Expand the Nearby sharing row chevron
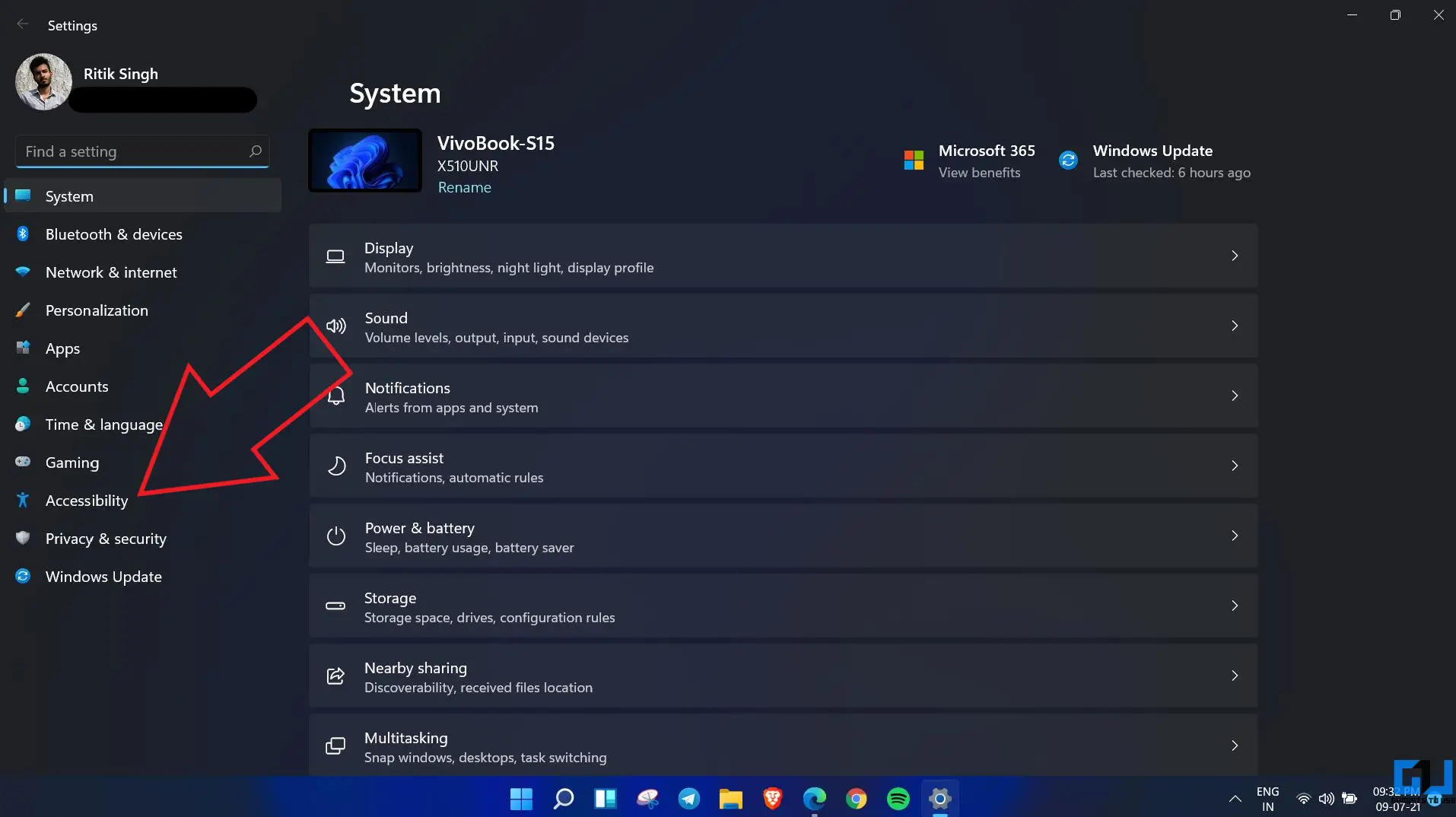 click(x=1235, y=676)
